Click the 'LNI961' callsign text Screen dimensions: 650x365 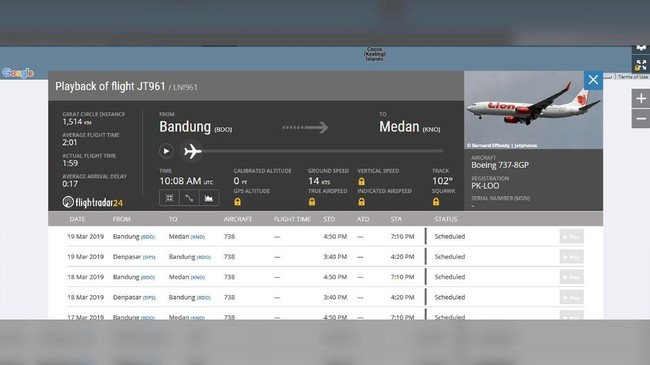click(x=185, y=88)
